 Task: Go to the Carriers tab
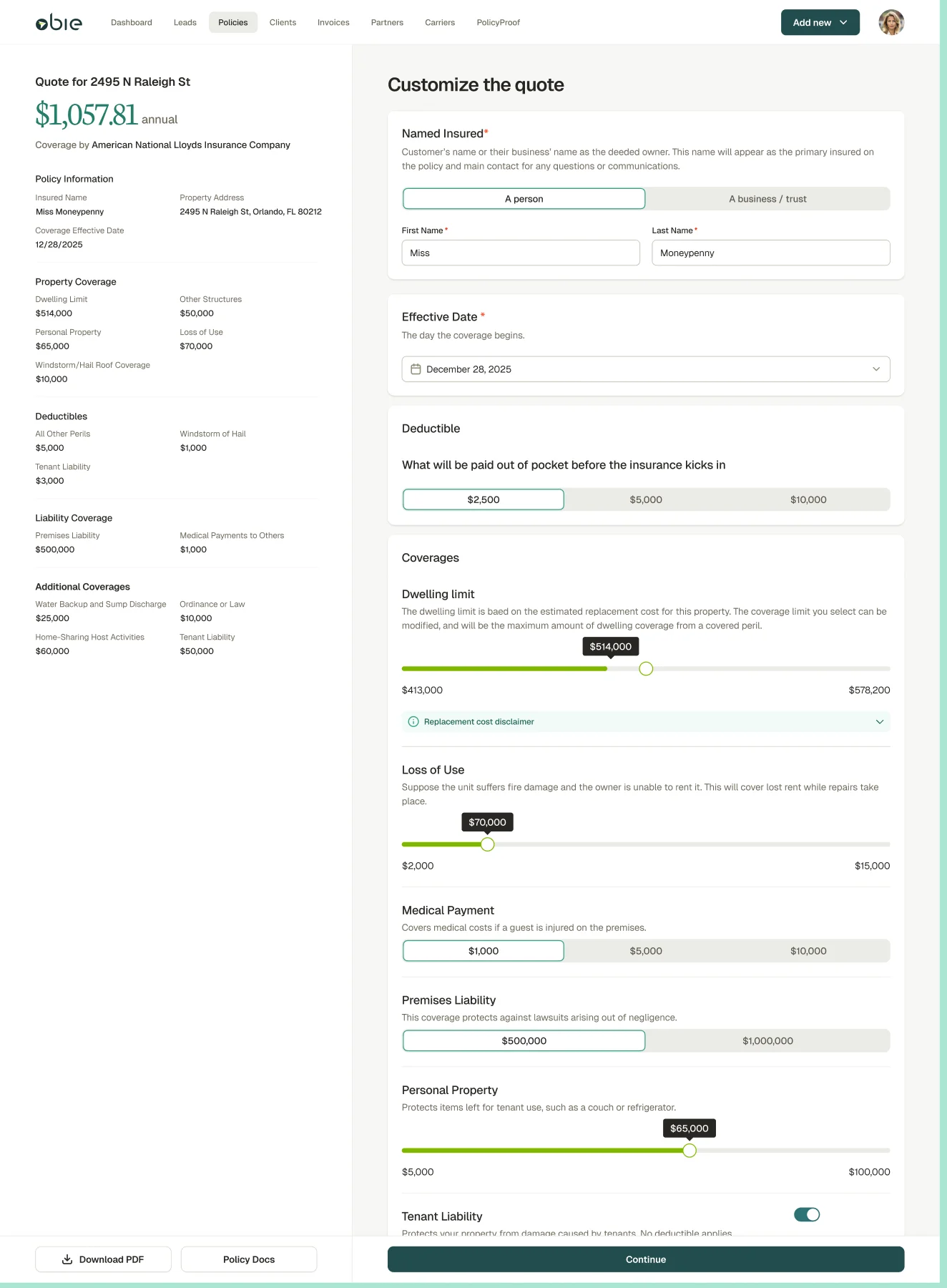440,22
